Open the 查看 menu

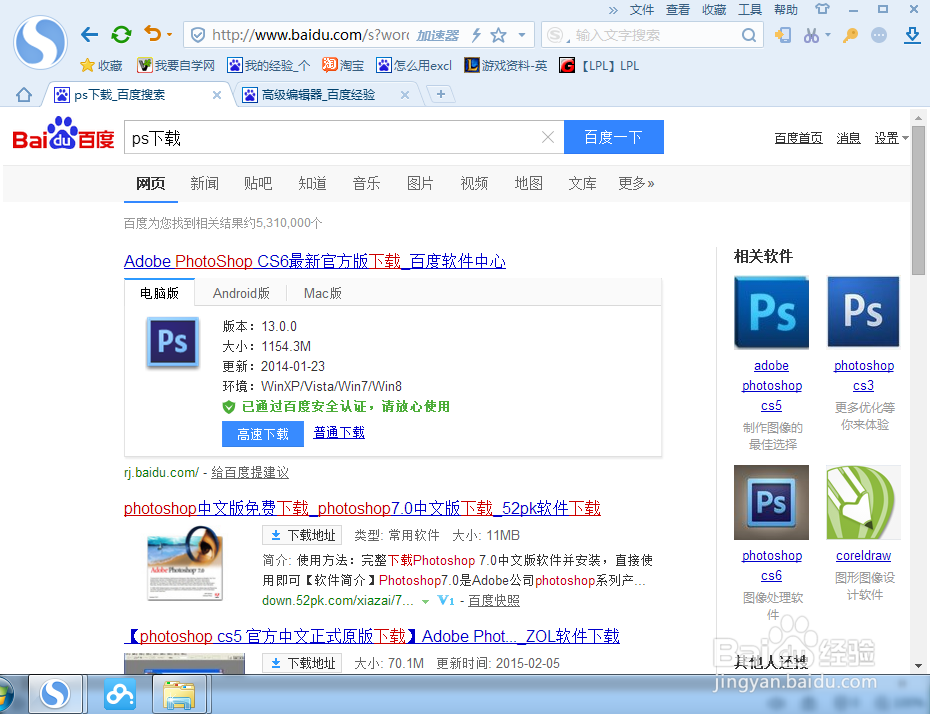(678, 9)
